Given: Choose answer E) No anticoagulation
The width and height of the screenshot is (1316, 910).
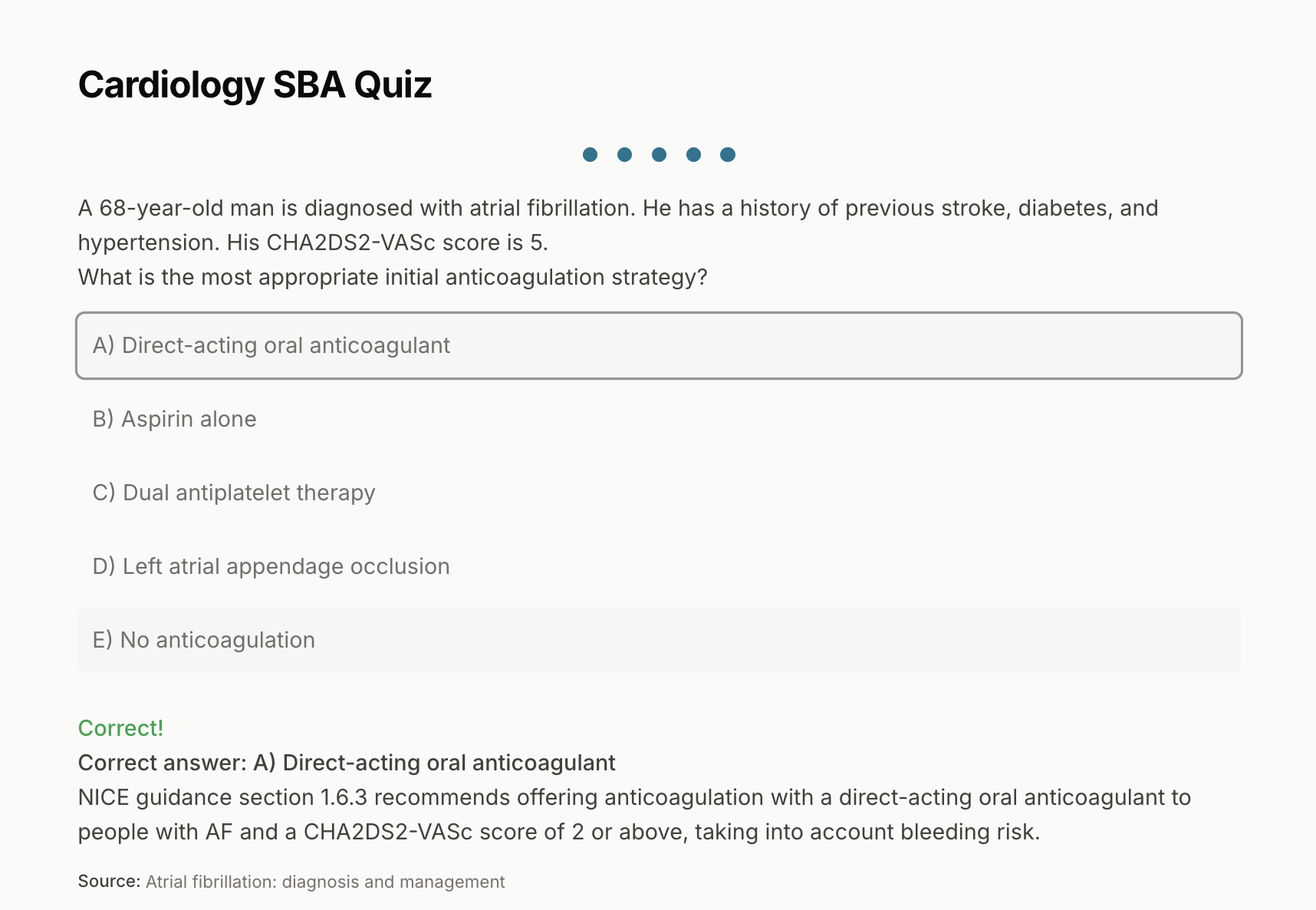Looking at the screenshot, I should tap(658, 640).
